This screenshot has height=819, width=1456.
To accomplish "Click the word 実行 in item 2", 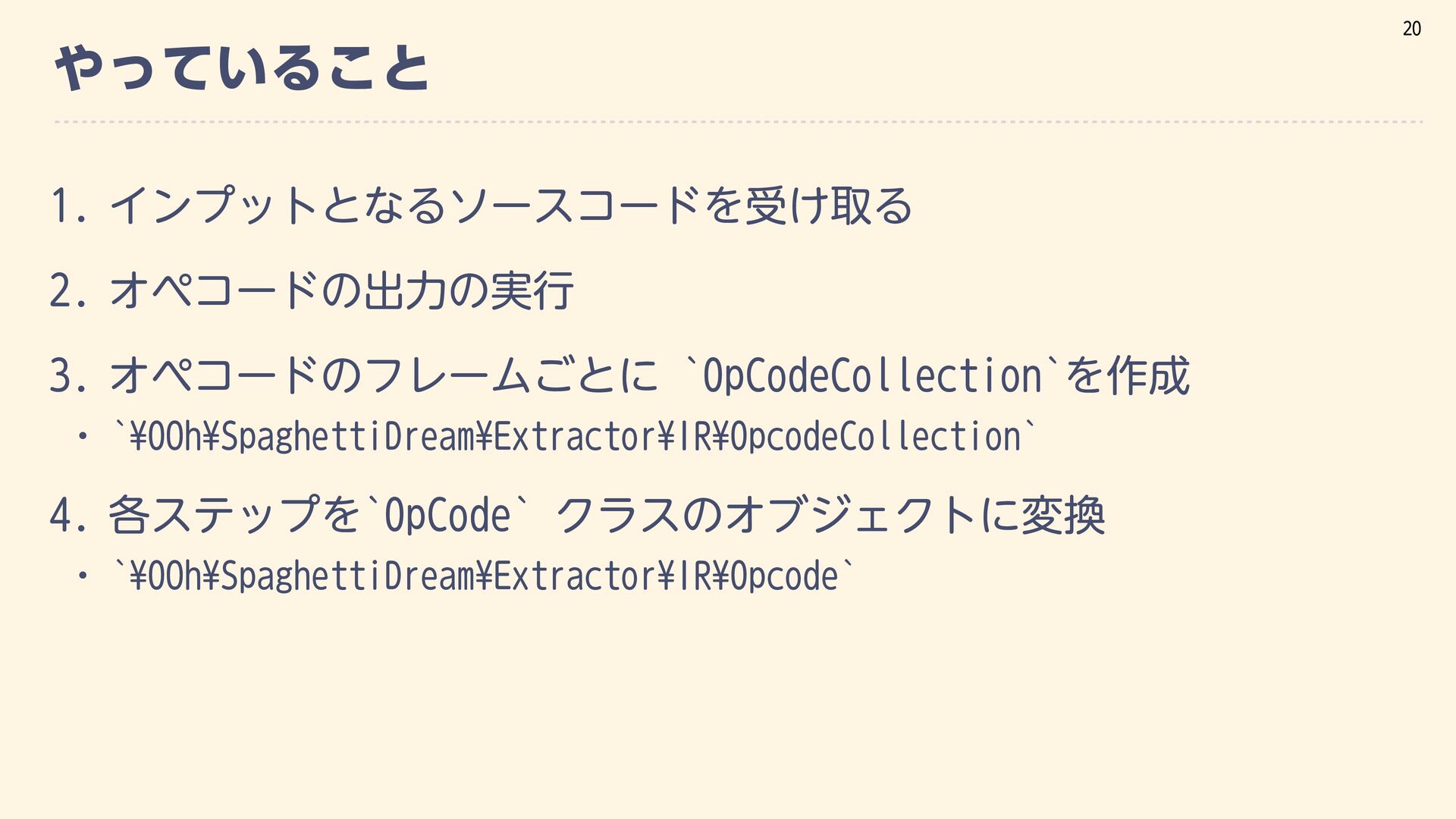I will coord(532,291).
